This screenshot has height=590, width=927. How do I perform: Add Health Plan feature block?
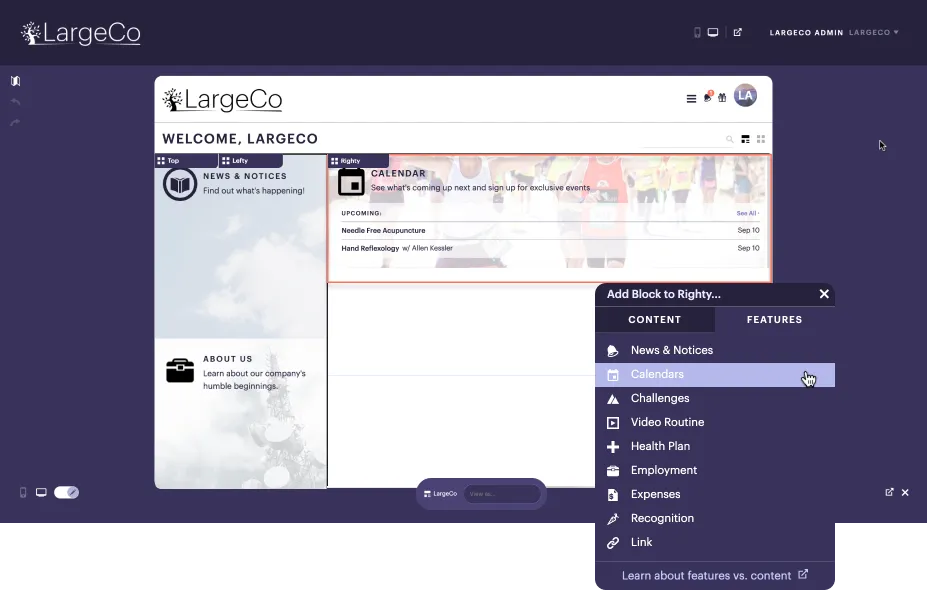pos(715,446)
